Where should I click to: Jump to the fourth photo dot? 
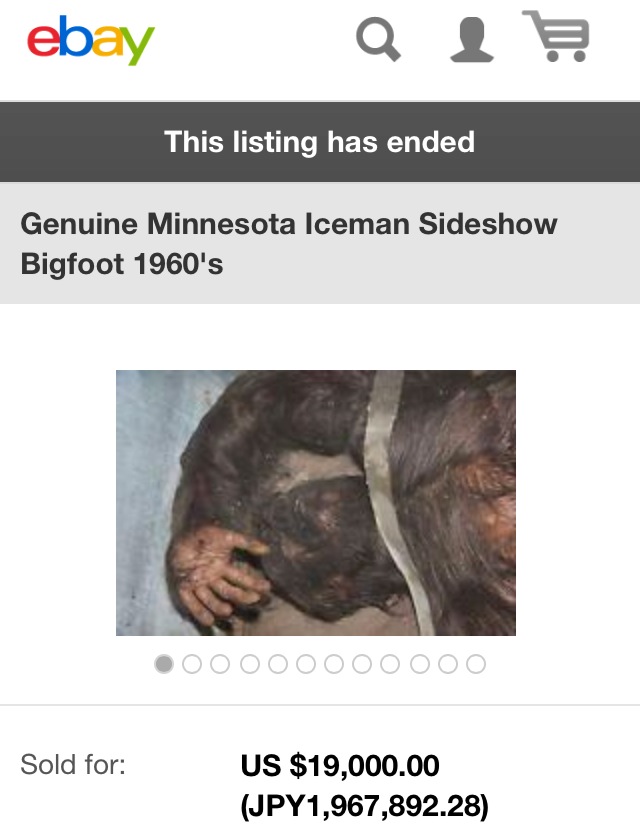(250, 663)
